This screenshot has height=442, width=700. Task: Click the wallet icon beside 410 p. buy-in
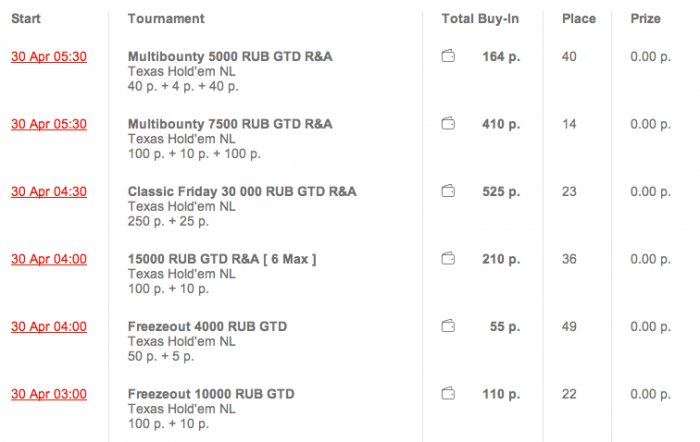448,124
